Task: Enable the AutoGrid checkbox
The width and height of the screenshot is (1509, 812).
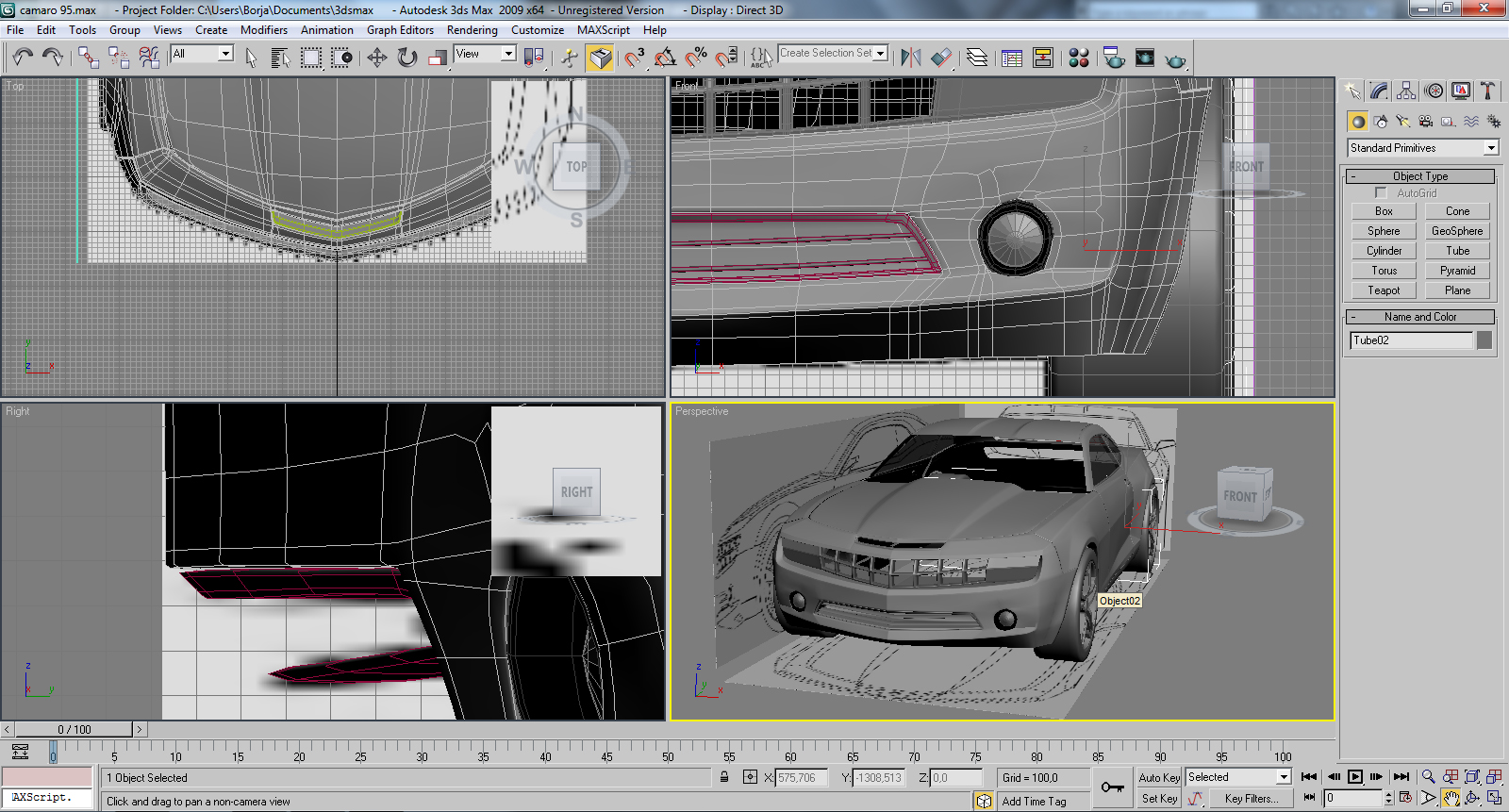Action: [x=1381, y=193]
